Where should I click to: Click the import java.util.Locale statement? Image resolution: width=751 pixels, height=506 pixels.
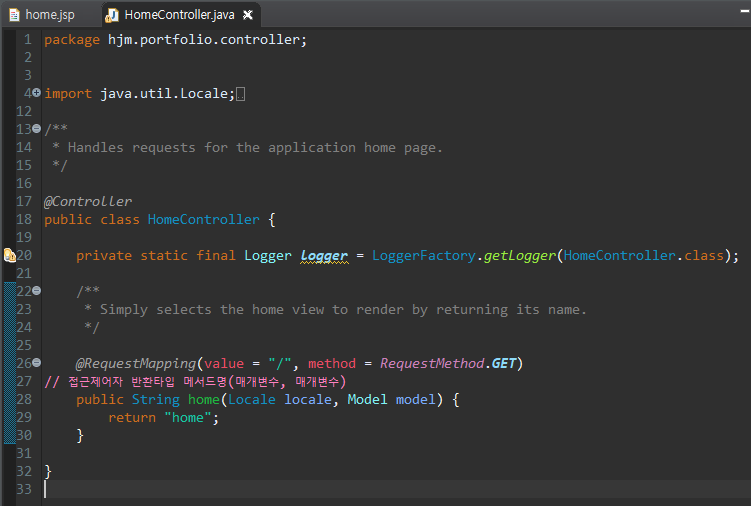[139, 93]
